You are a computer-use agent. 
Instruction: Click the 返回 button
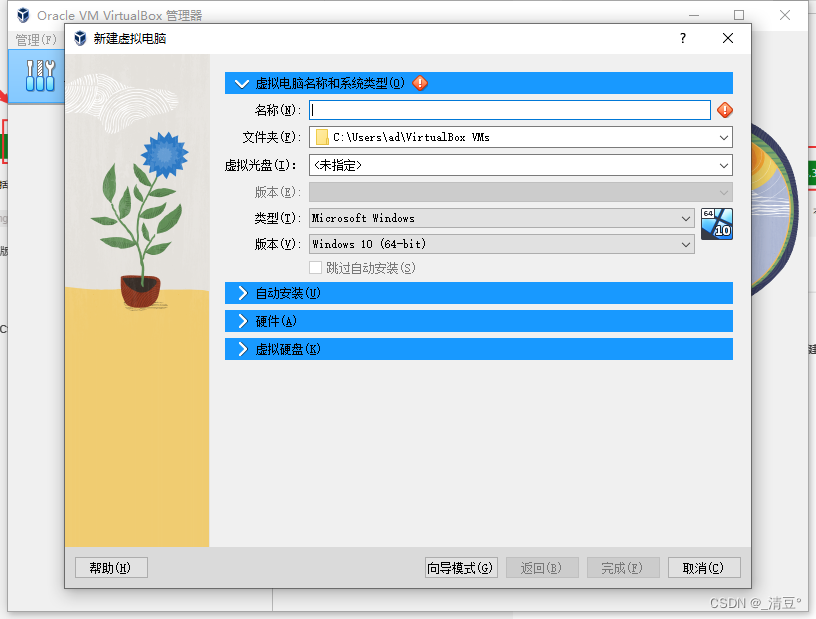(542, 567)
